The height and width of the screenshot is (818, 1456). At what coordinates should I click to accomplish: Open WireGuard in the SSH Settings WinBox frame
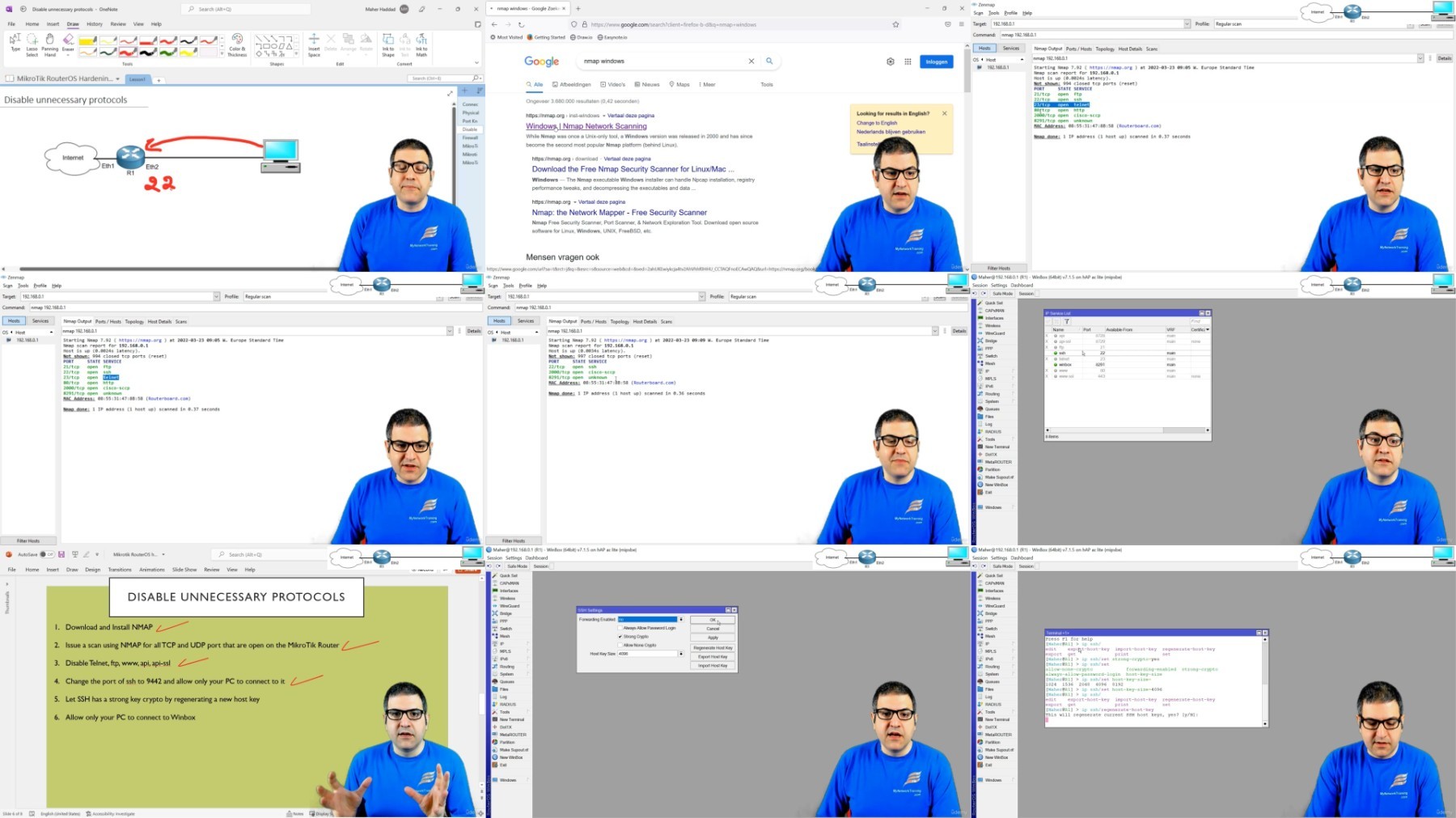point(510,606)
